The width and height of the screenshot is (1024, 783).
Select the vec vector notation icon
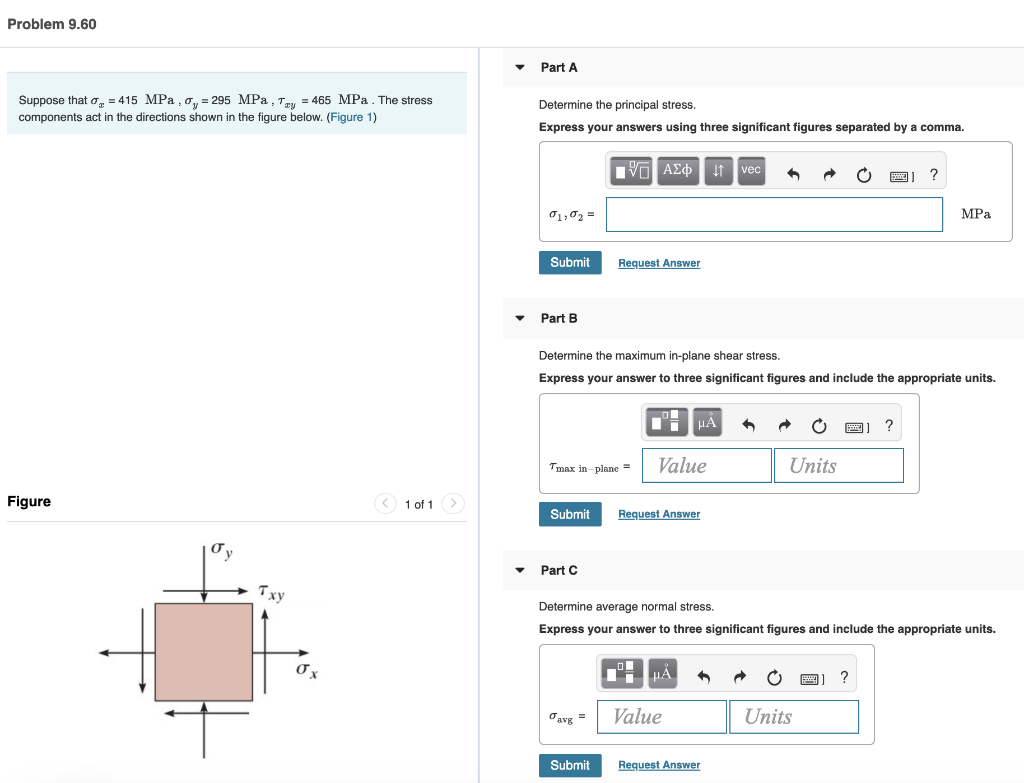pos(751,170)
